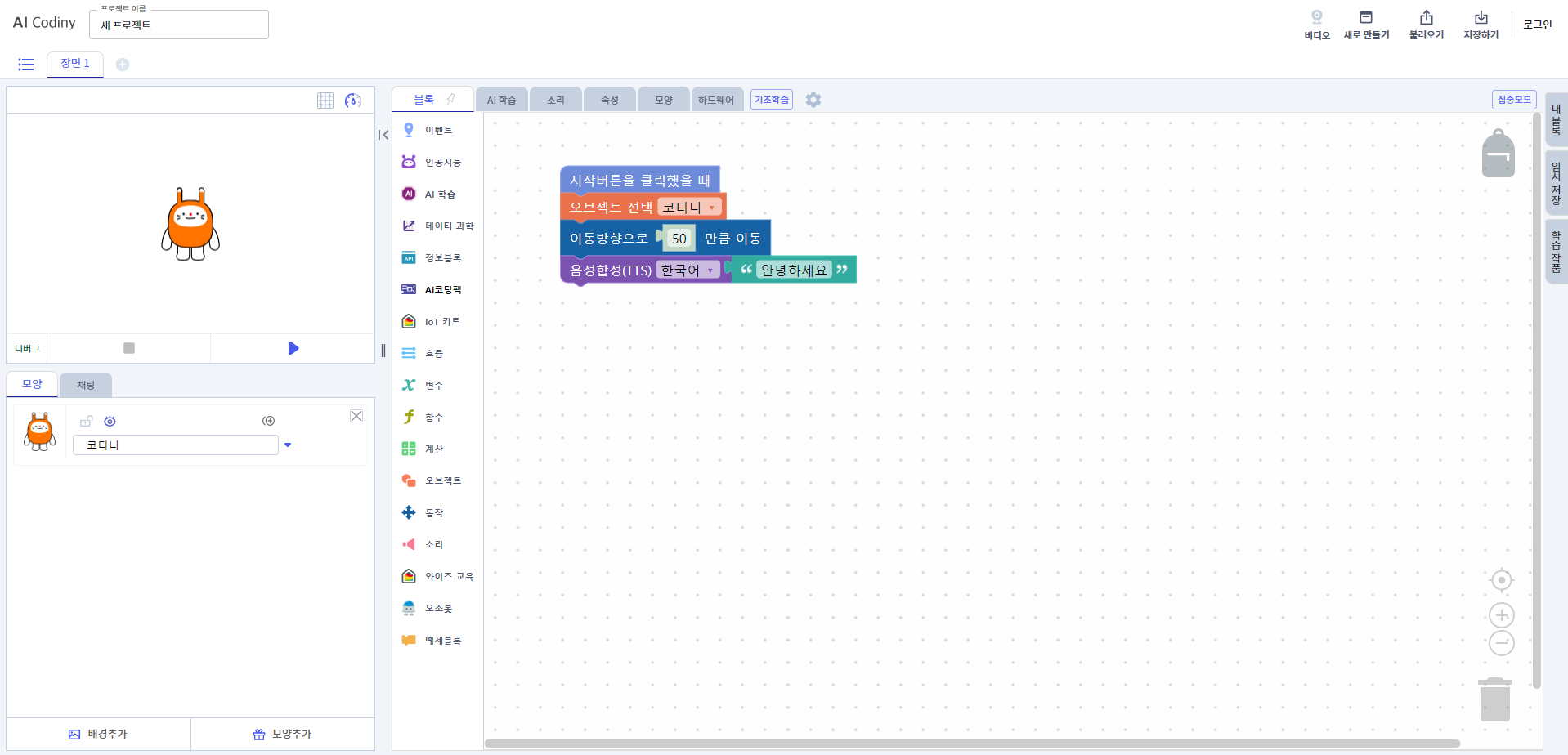Expand the 내 블록 side panel
The image size is (1568, 755).
tap(1556, 120)
